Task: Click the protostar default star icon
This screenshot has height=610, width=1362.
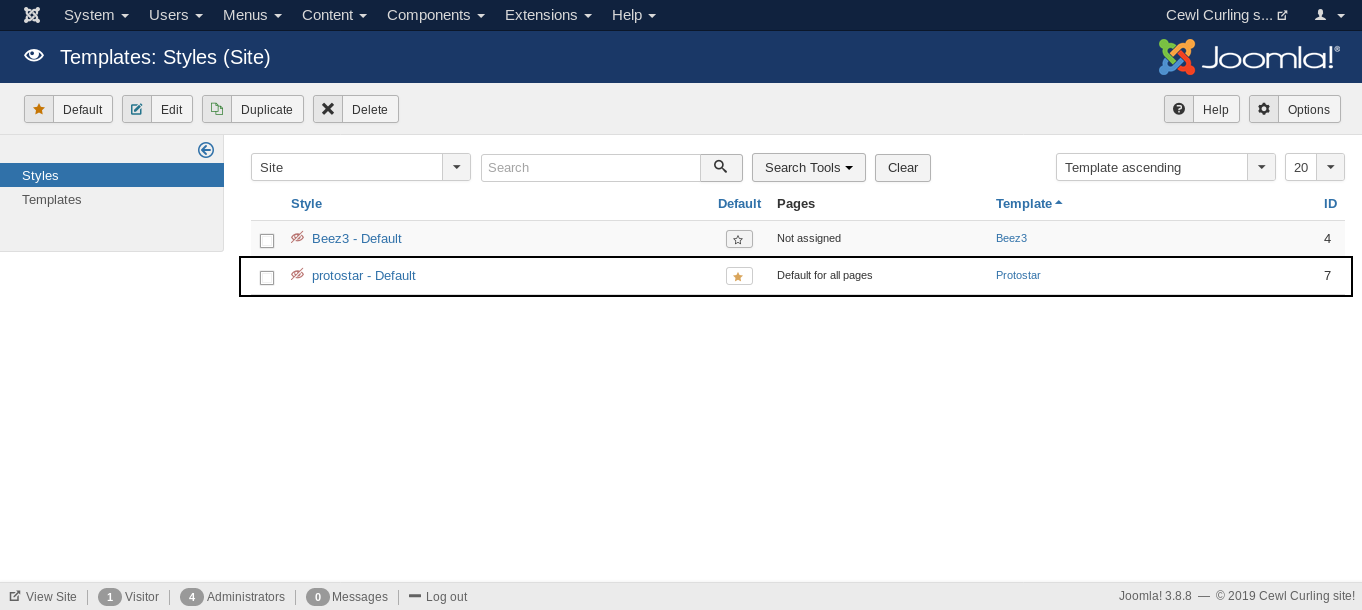Action: (x=738, y=276)
